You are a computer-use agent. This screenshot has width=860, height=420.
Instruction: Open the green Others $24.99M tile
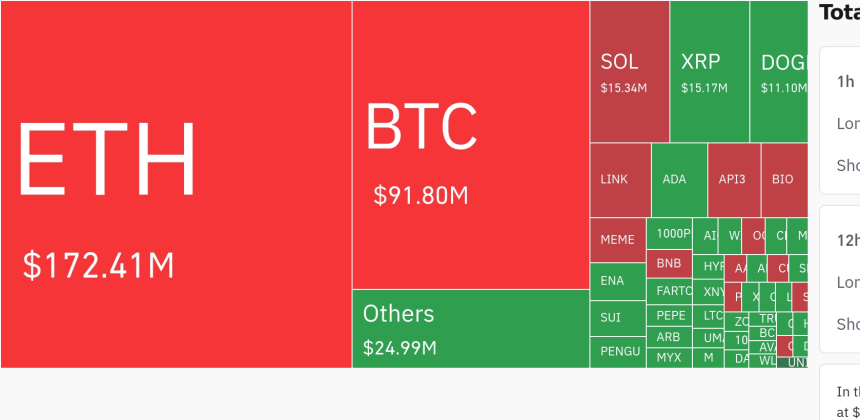click(x=470, y=329)
